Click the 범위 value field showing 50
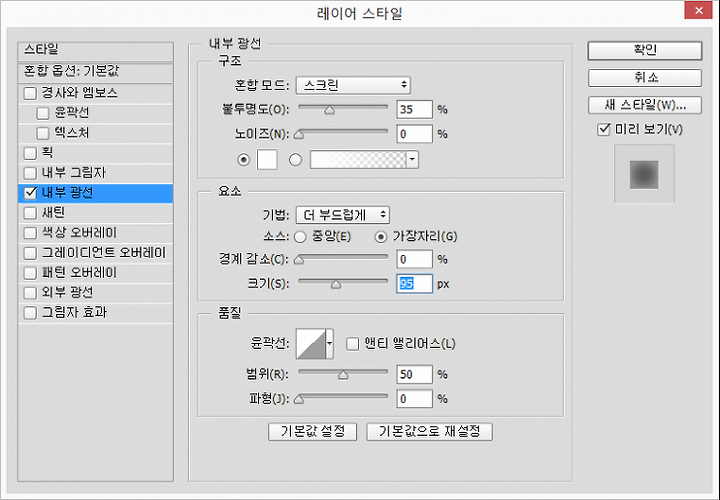 tap(414, 374)
